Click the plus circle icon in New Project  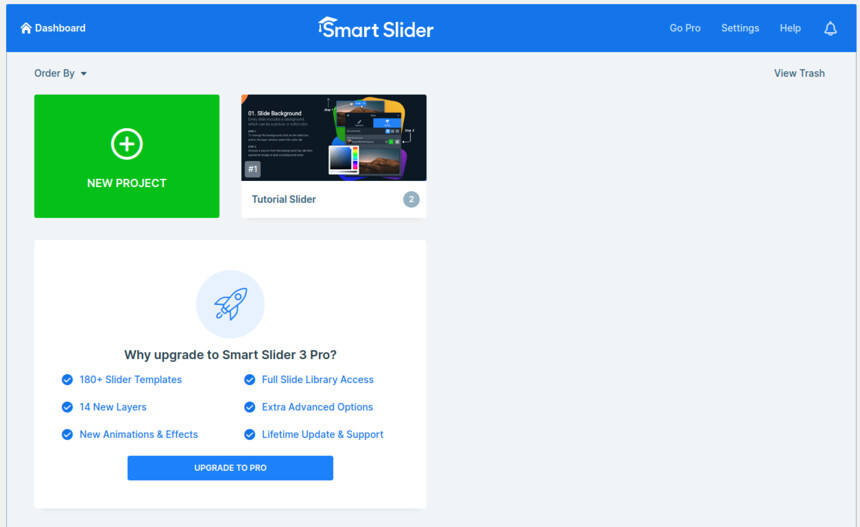pos(127,144)
